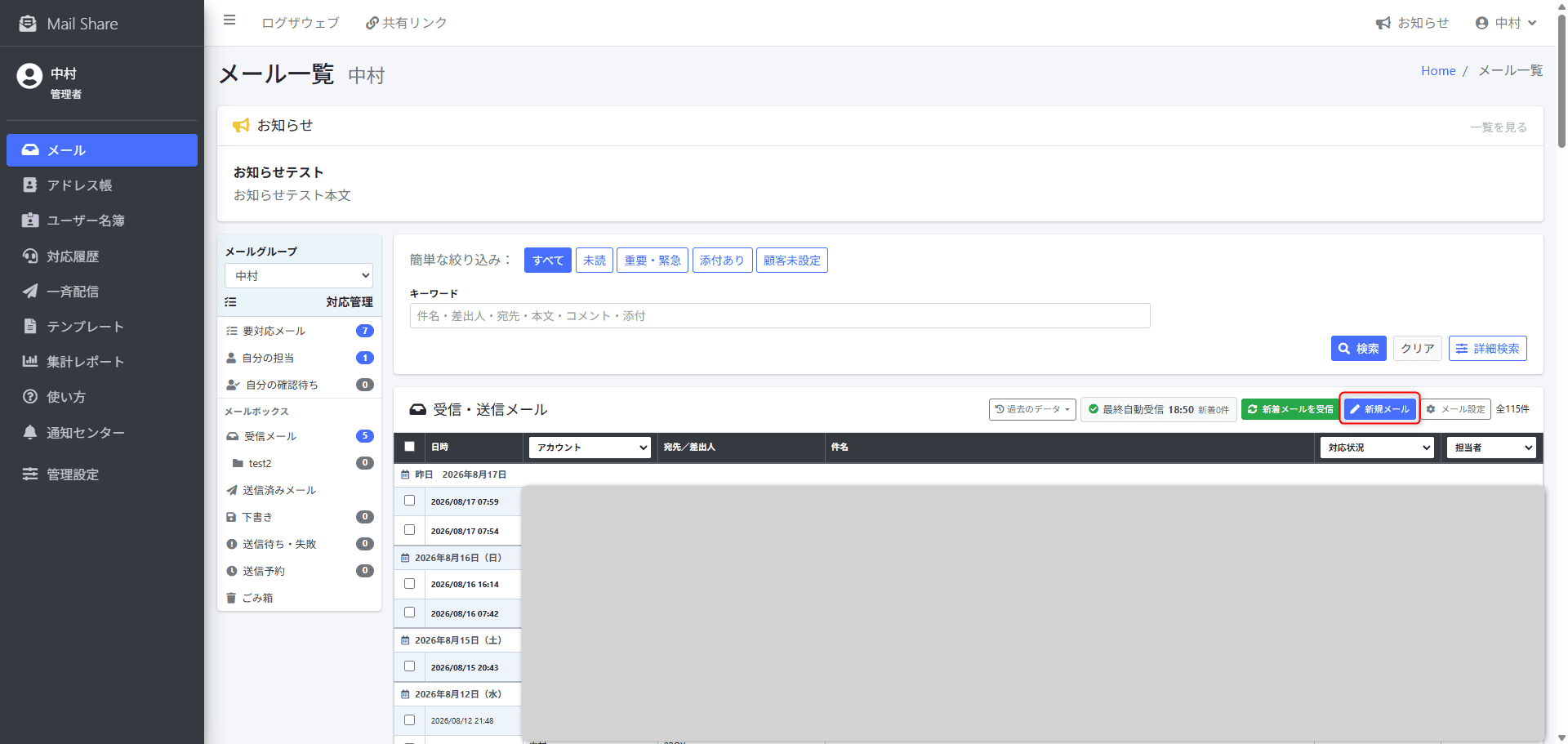Image resolution: width=1568 pixels, height=744 pixels.
Task: Select 自分の確認待ち icon item
Action: tap(233, 385)
